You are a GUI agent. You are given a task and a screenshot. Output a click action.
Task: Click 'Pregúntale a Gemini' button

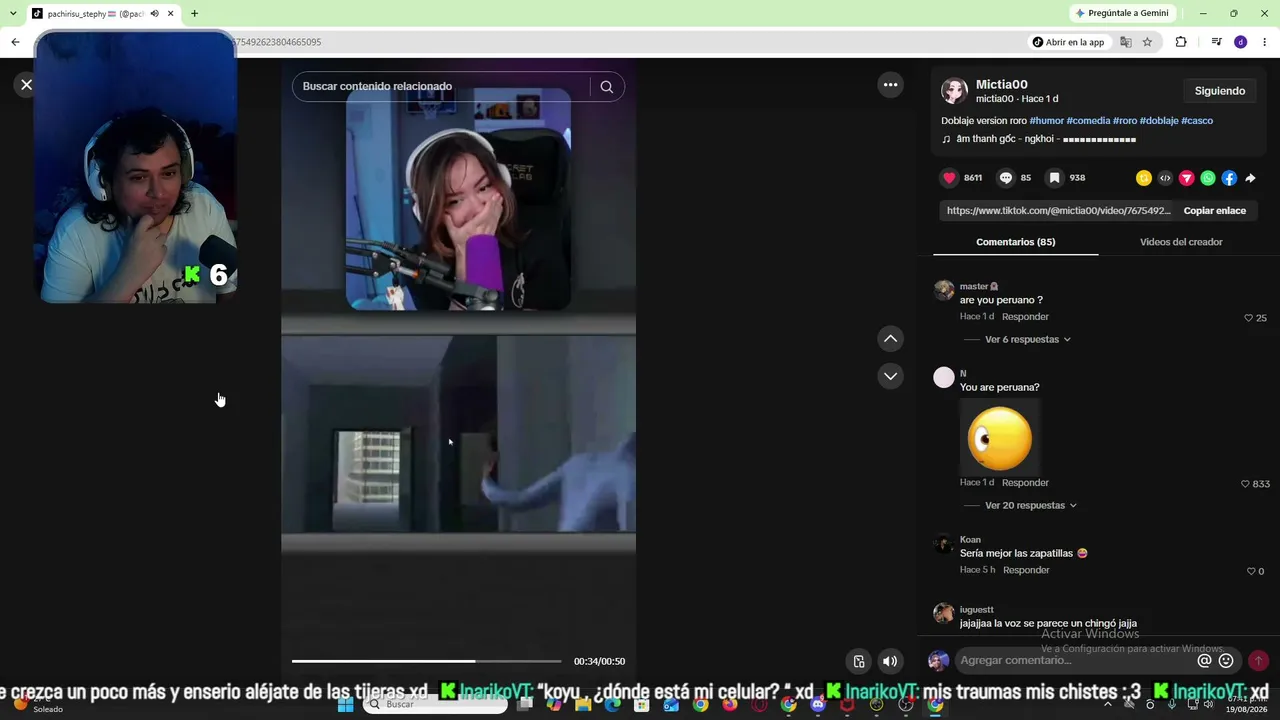coord(1121,13)
